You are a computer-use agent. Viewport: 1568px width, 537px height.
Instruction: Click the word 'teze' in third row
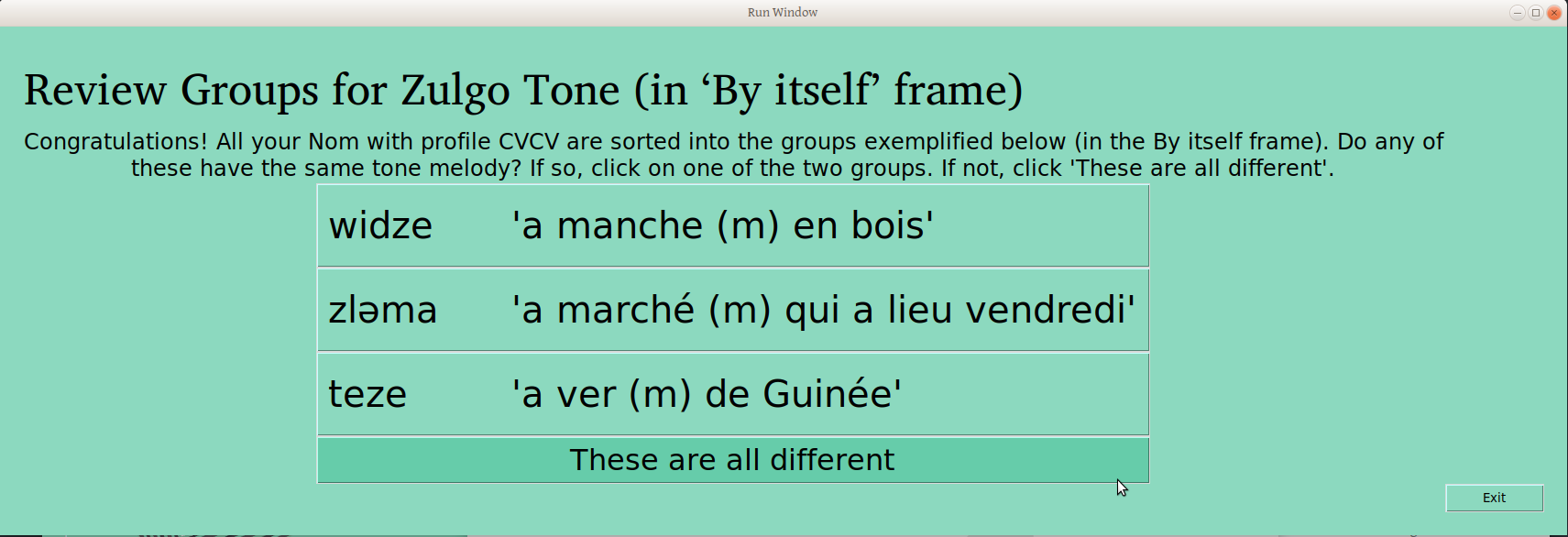[x=367, y=394]
